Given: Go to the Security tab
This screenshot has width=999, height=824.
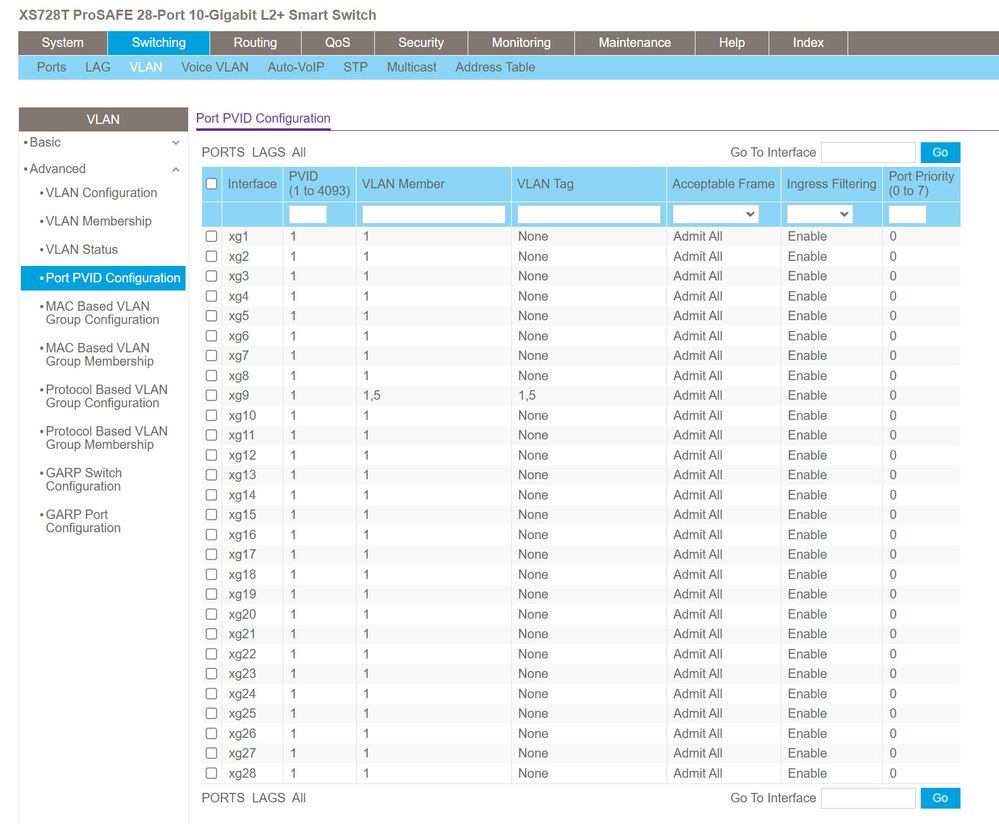Looking at the screenshot, I should (x=420, y=43).
